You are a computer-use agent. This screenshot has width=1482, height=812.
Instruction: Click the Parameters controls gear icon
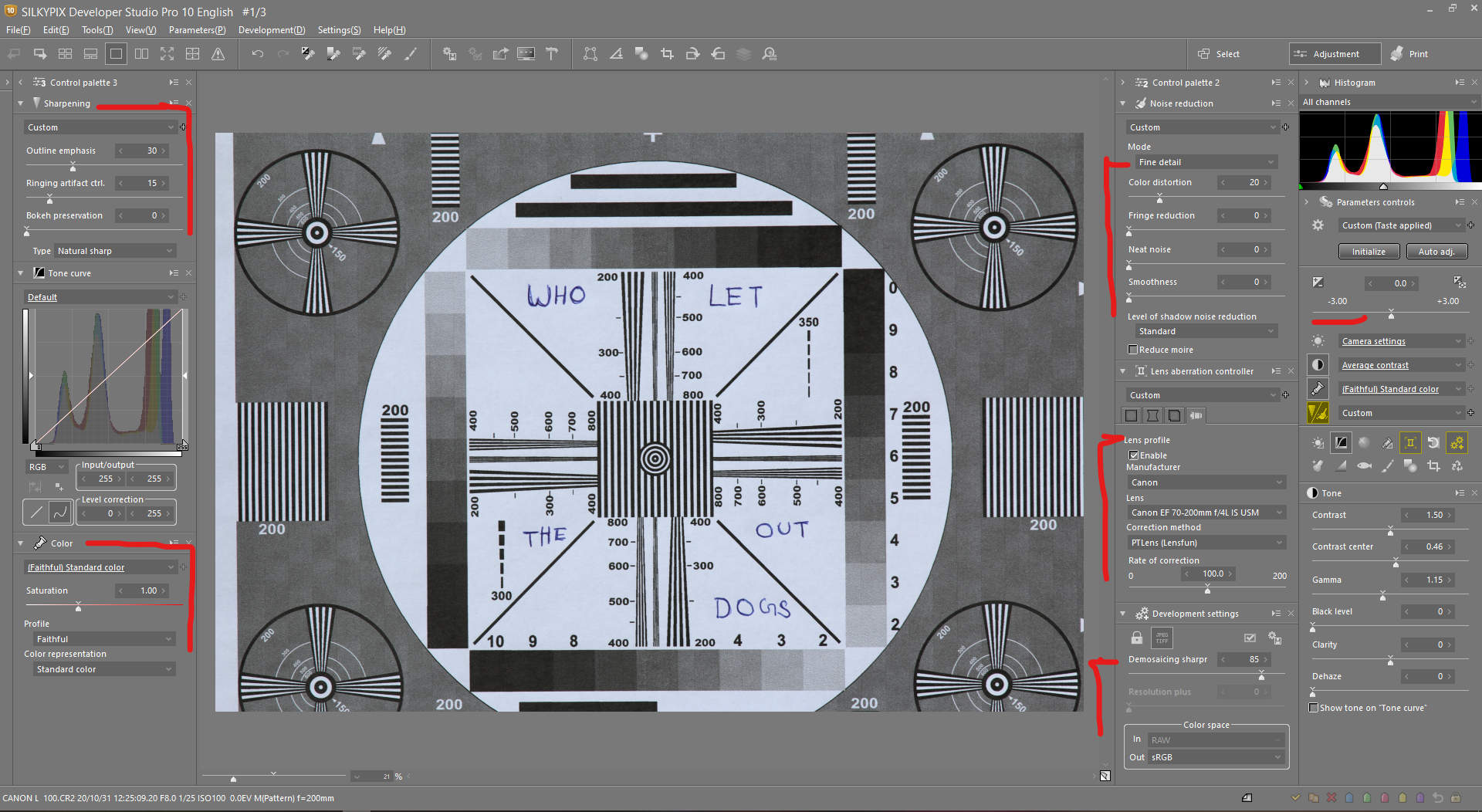(1318, 225)
